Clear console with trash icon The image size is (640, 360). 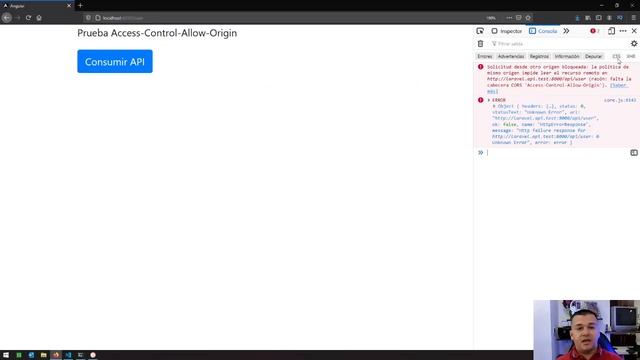(x=480, y=44)
